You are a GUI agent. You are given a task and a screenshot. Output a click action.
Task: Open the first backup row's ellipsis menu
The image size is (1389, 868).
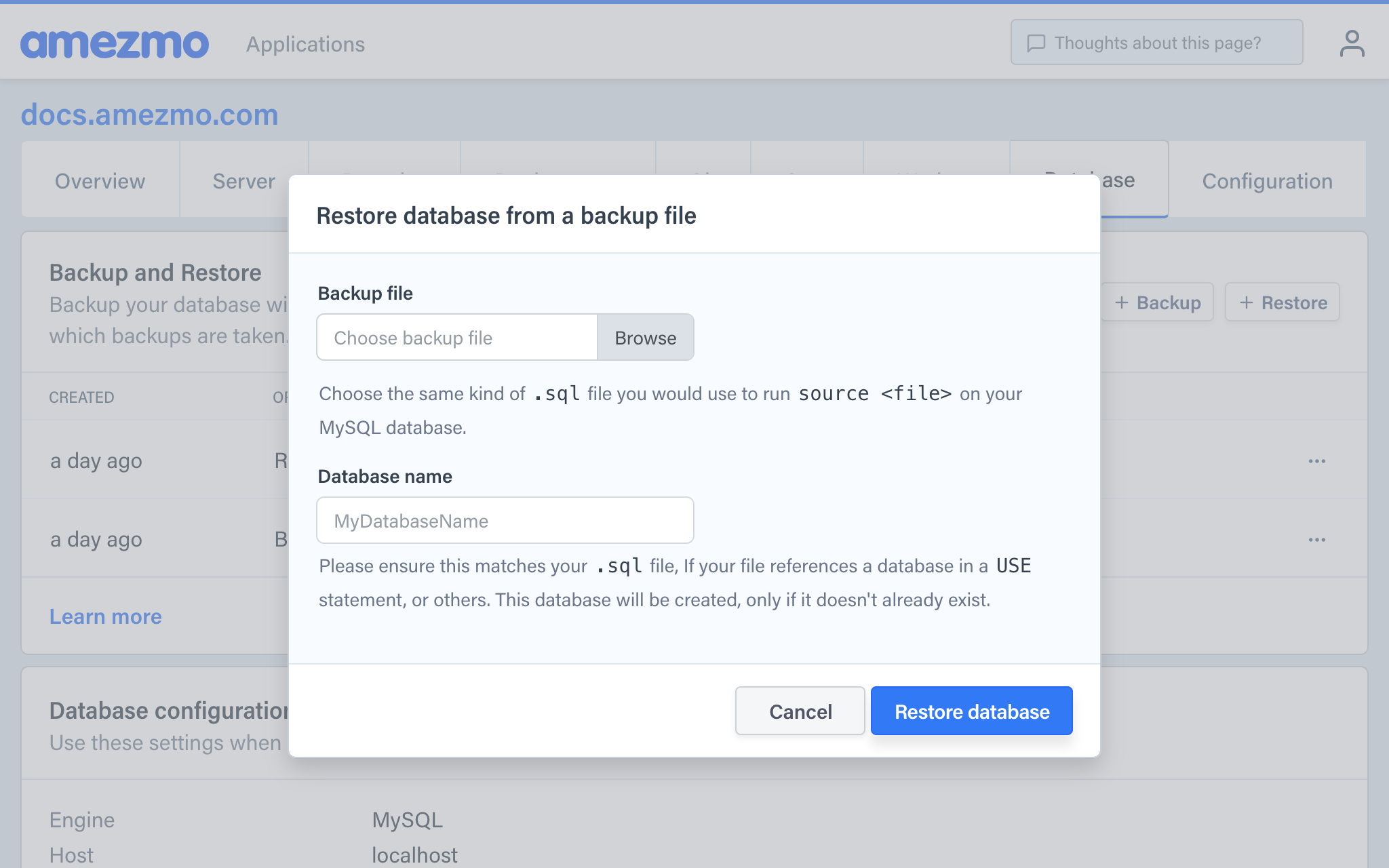click(1316, 461)
